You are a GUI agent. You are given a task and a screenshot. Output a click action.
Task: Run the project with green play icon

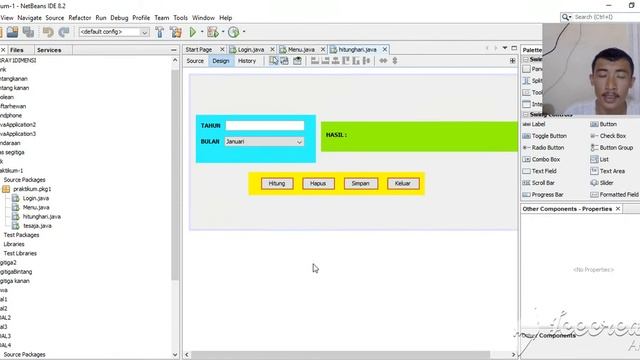point(193,32)
